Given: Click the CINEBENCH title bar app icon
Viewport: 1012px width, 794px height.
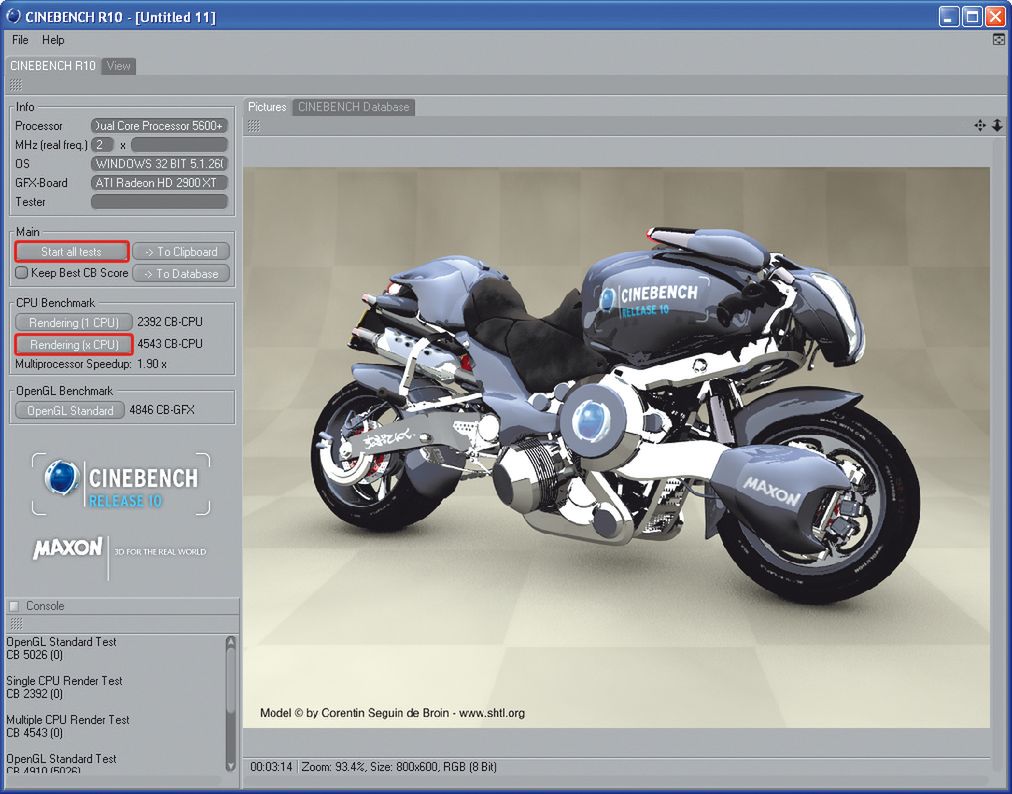Looking at the screenshot, I should (x=14, y=16).
